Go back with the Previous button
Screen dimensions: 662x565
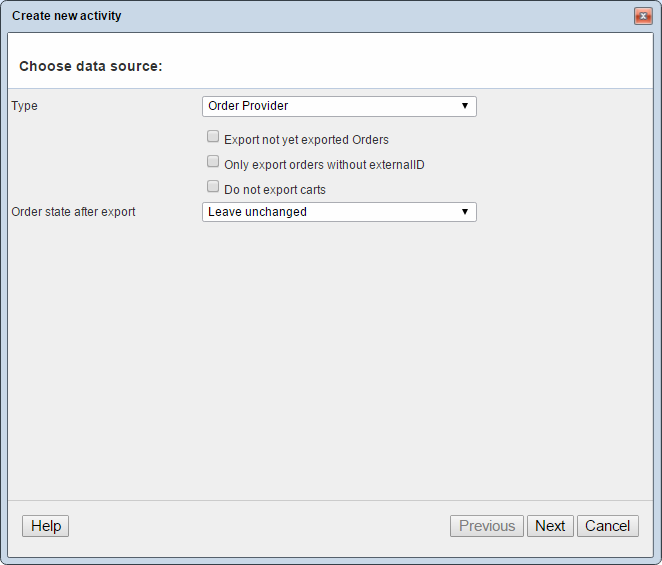tap(487, 526)
